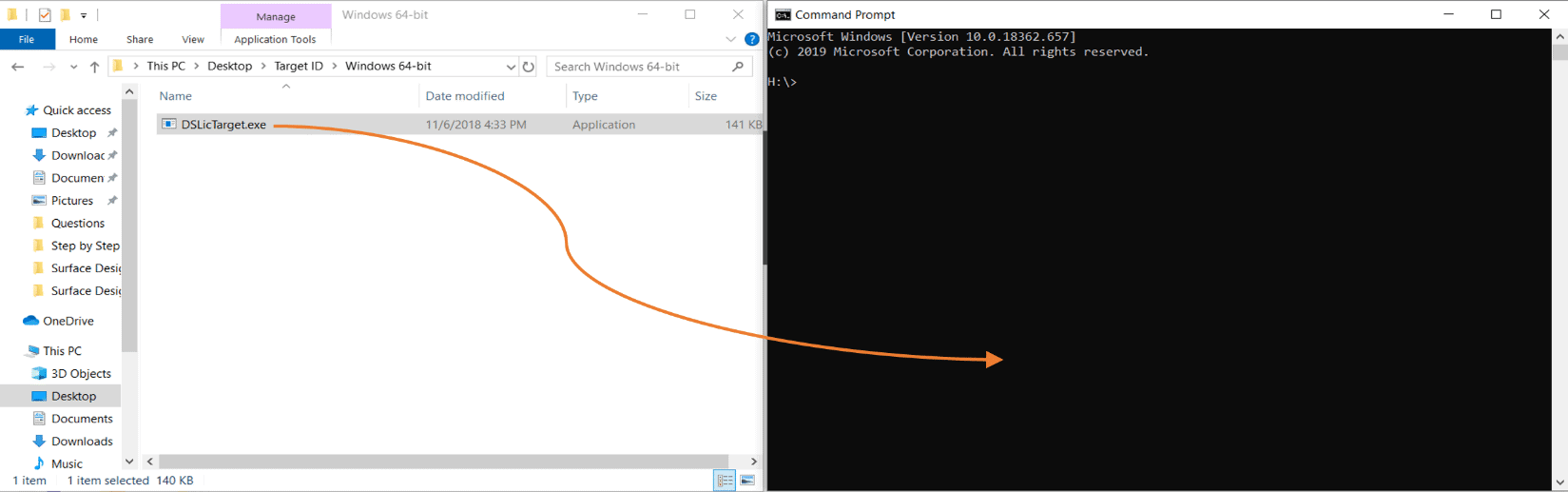
Task: Open Downloads under This PC
Action: tap(82, 442)
